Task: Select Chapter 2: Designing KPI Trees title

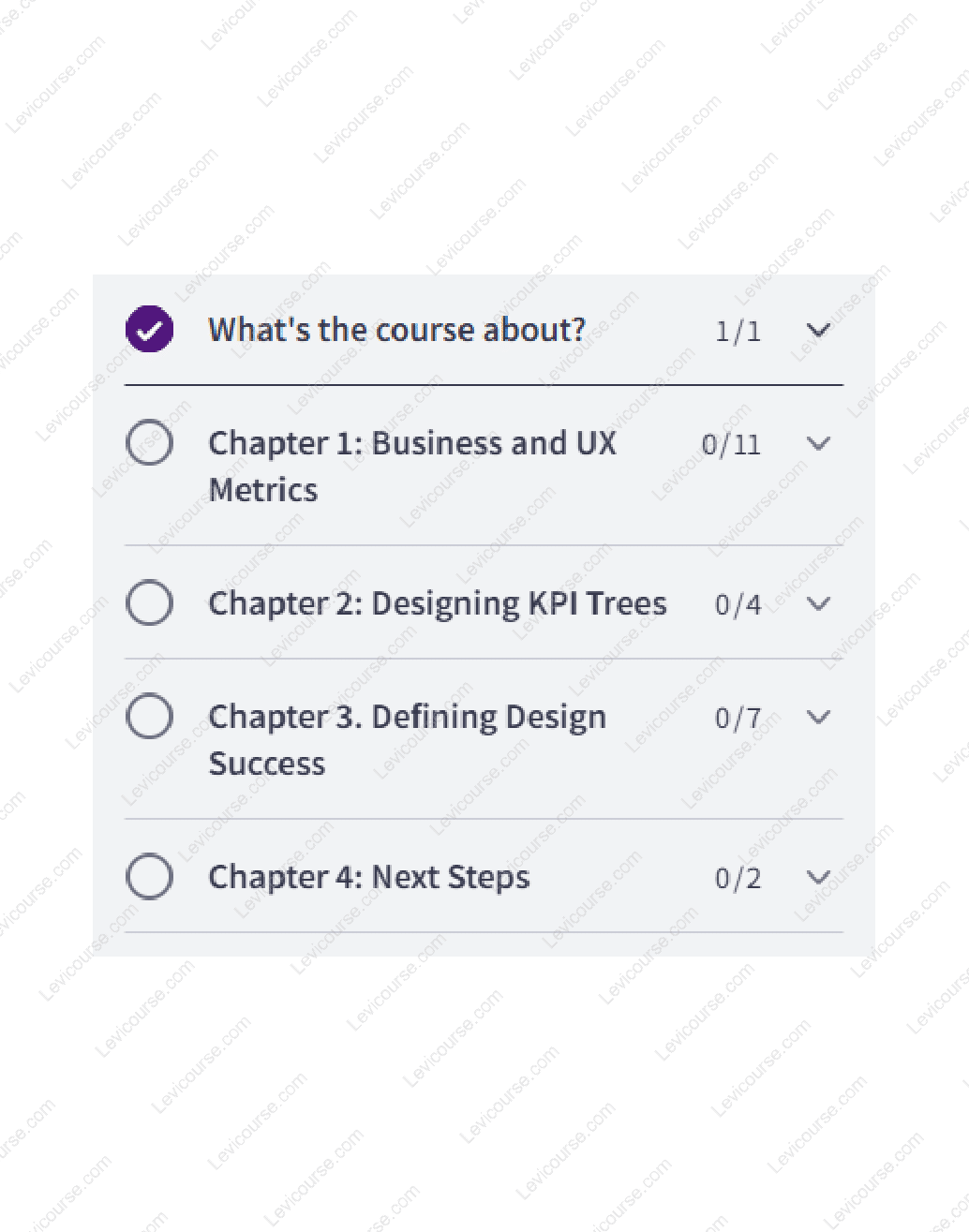Action: [x=438, y=603]
